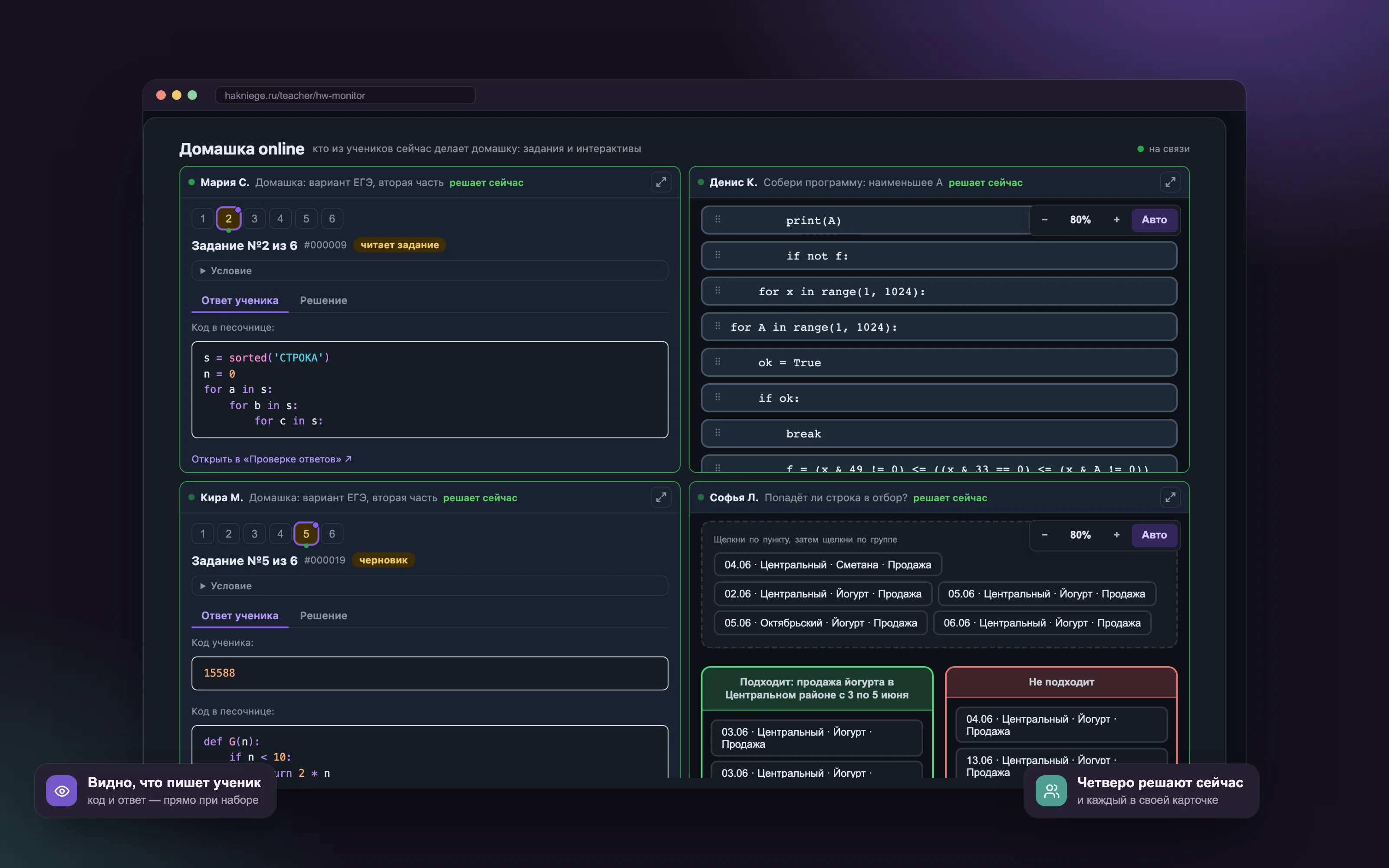
Task: Click the 'Не подходит' group header
Action: coord(1061,682)
